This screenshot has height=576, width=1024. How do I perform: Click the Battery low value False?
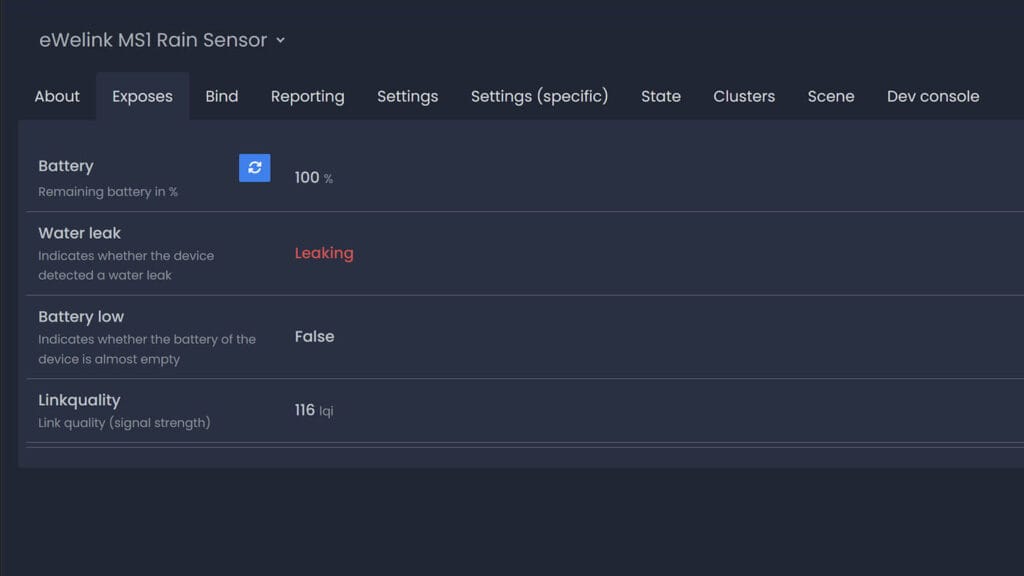314,336
